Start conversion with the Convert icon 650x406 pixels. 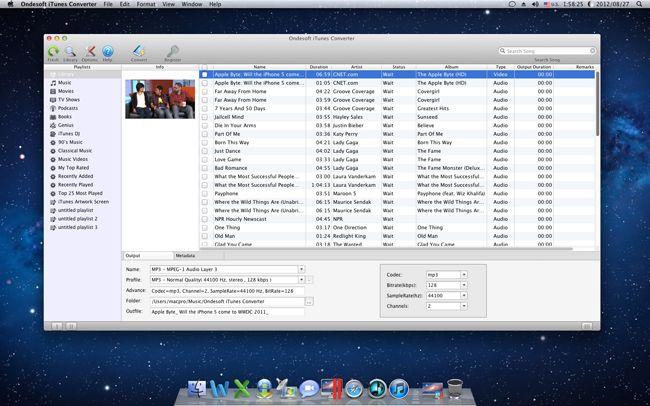click(138, 51)
